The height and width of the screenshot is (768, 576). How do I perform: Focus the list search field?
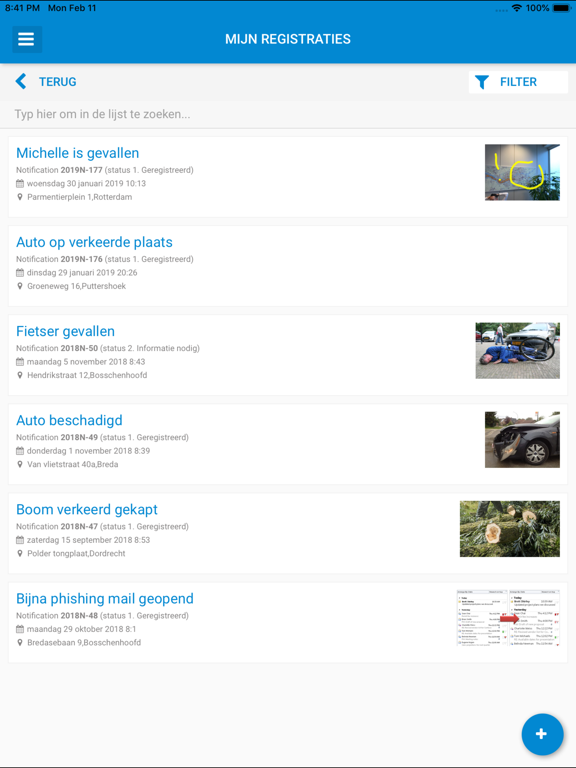(288, 114)
